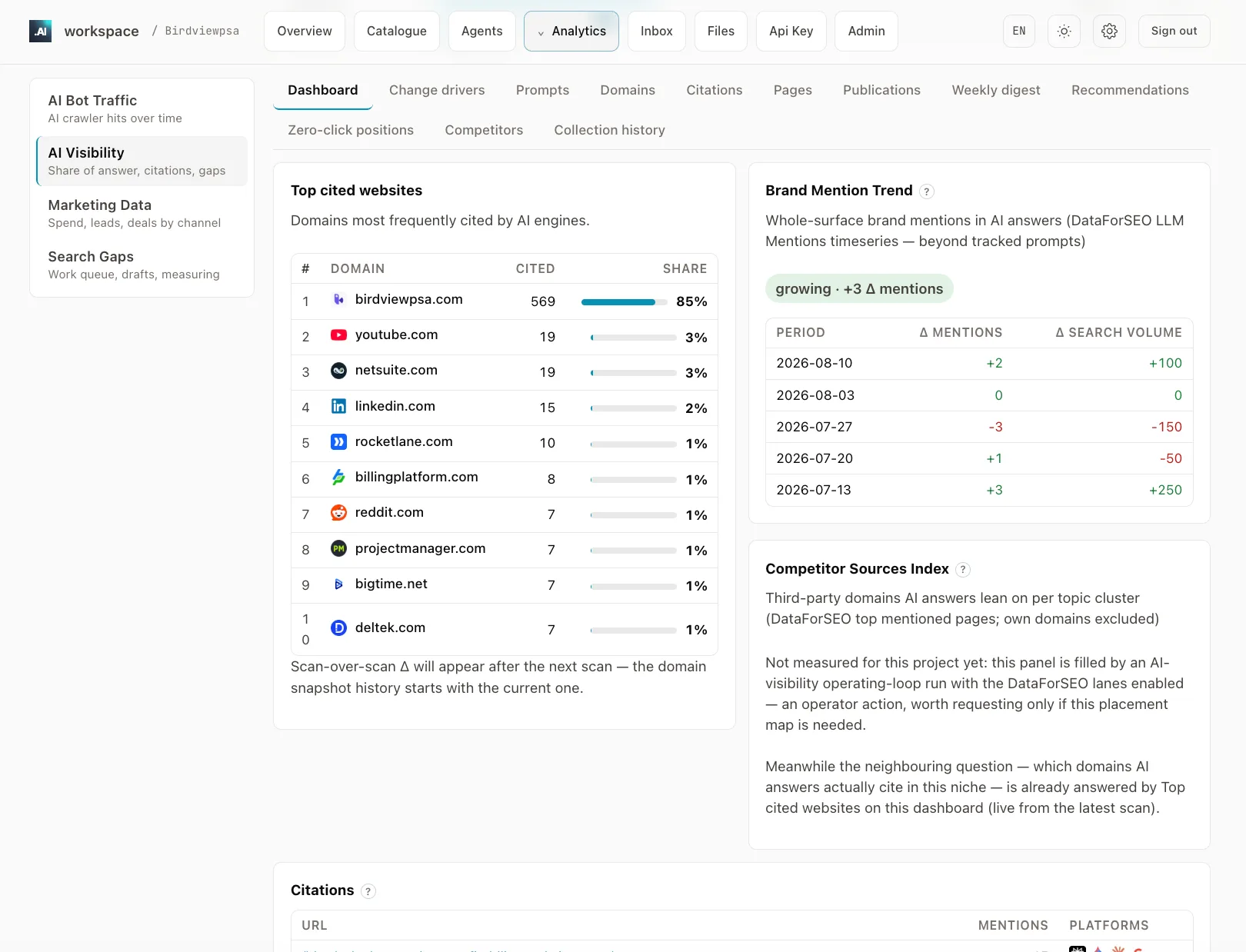Click the LinkedIn favicon icon
This screenshot has width=1246, height=952.
338,406
